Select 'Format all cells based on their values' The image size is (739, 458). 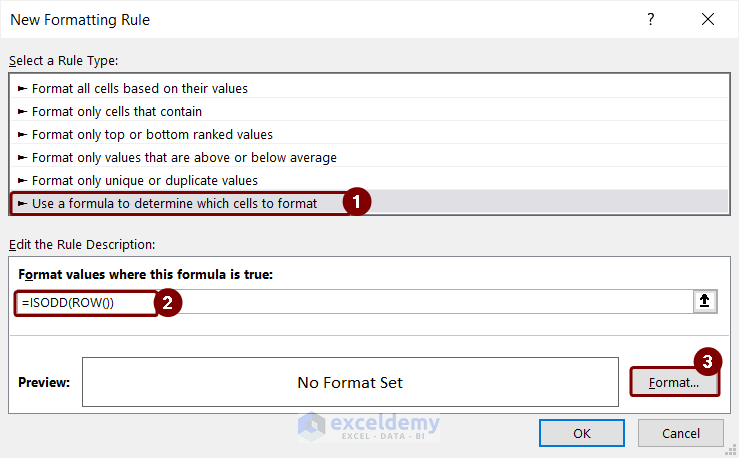point(140,88)
